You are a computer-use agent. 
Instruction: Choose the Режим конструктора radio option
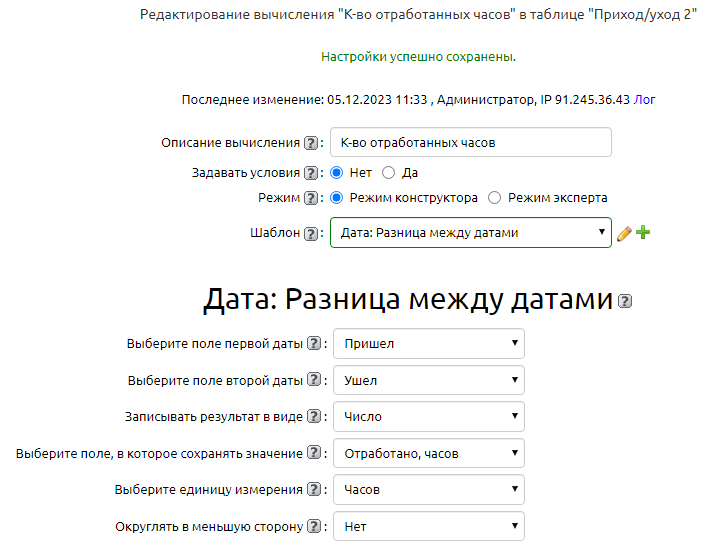pos(337,198)
